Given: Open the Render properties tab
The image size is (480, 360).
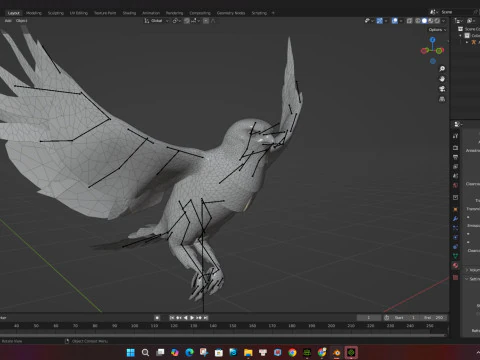Looking at the screenshot, I should (455, 148).
